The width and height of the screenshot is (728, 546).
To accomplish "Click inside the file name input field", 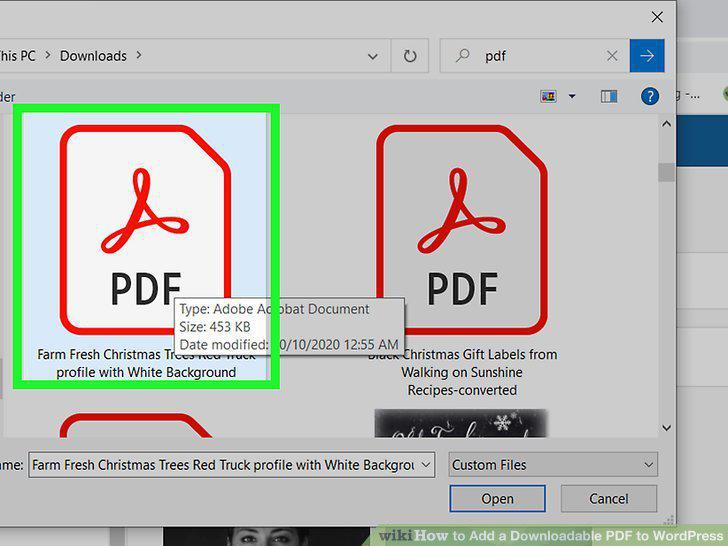I will 225,465.
